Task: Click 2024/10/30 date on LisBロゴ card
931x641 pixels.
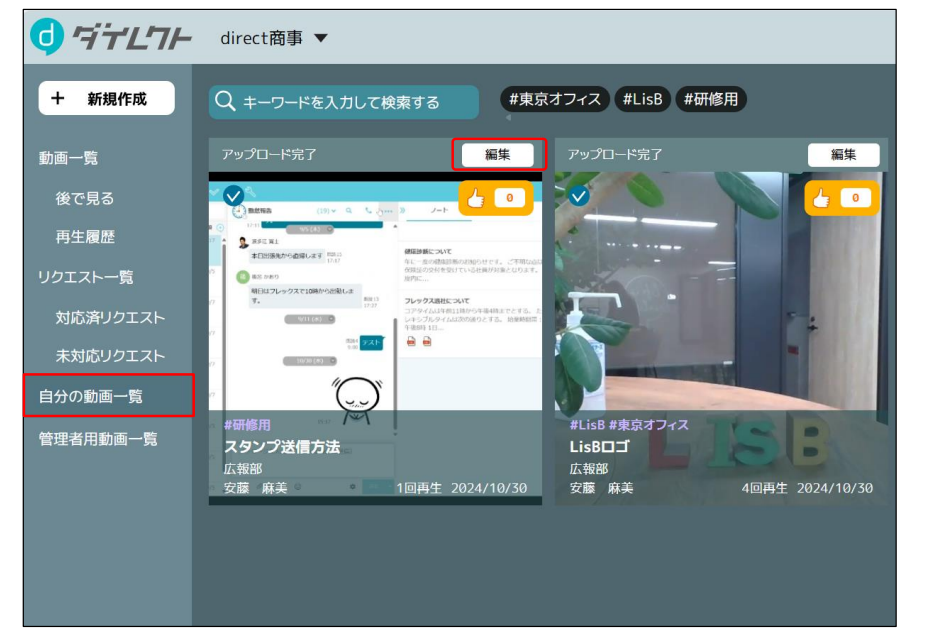Action: click(x=835, y=488)
